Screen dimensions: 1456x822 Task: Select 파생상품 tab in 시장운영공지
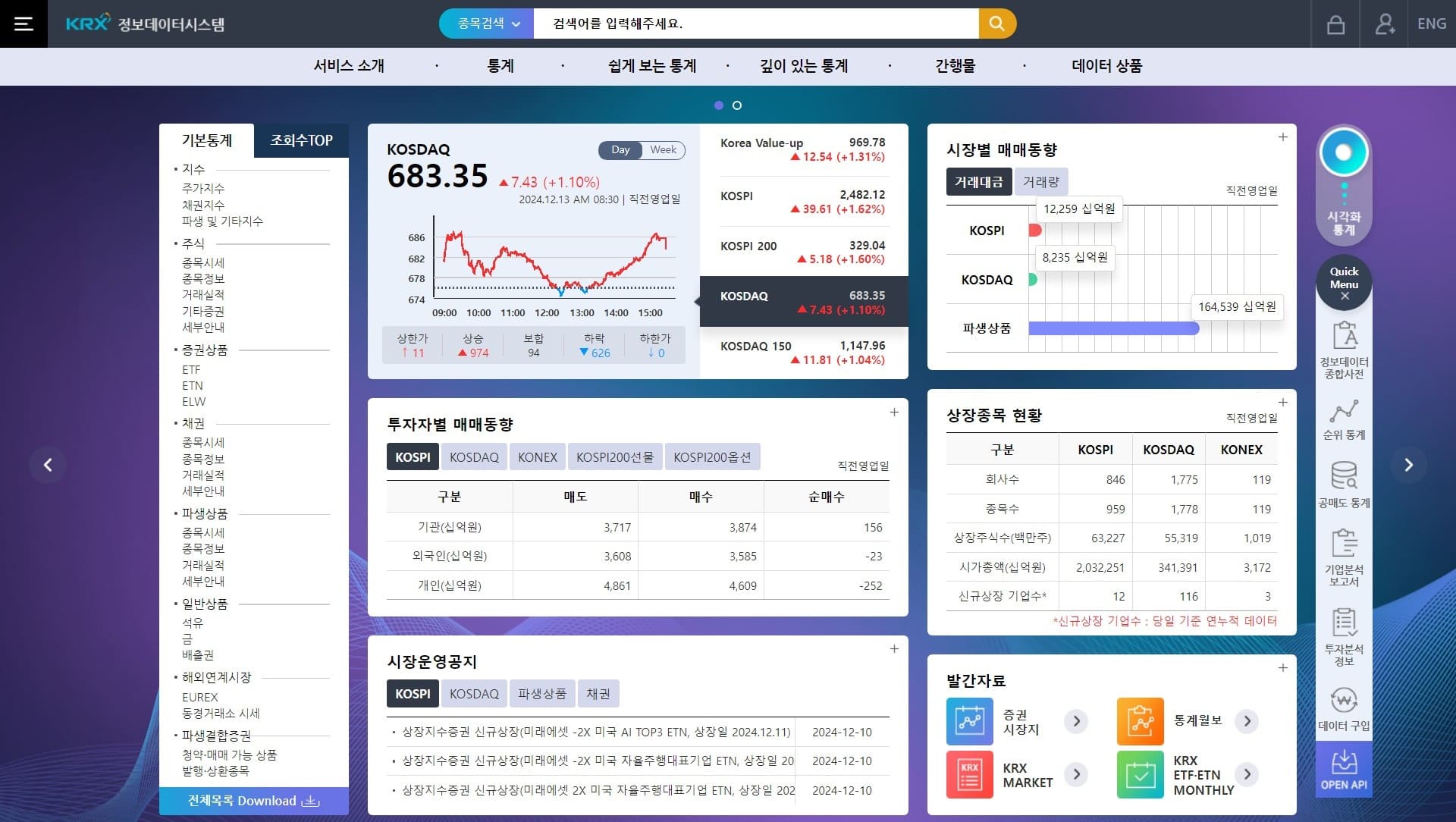tap(542, 694)
